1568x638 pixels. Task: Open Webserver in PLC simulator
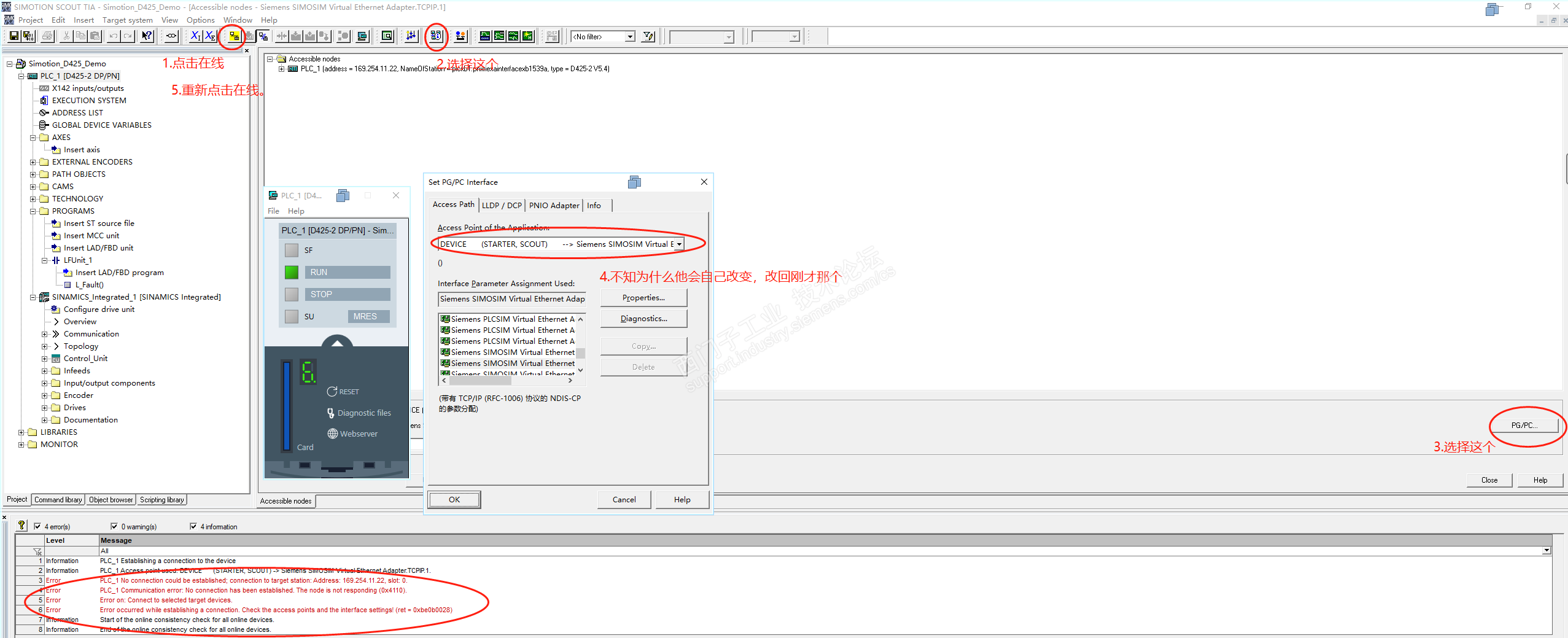point(353,434)
